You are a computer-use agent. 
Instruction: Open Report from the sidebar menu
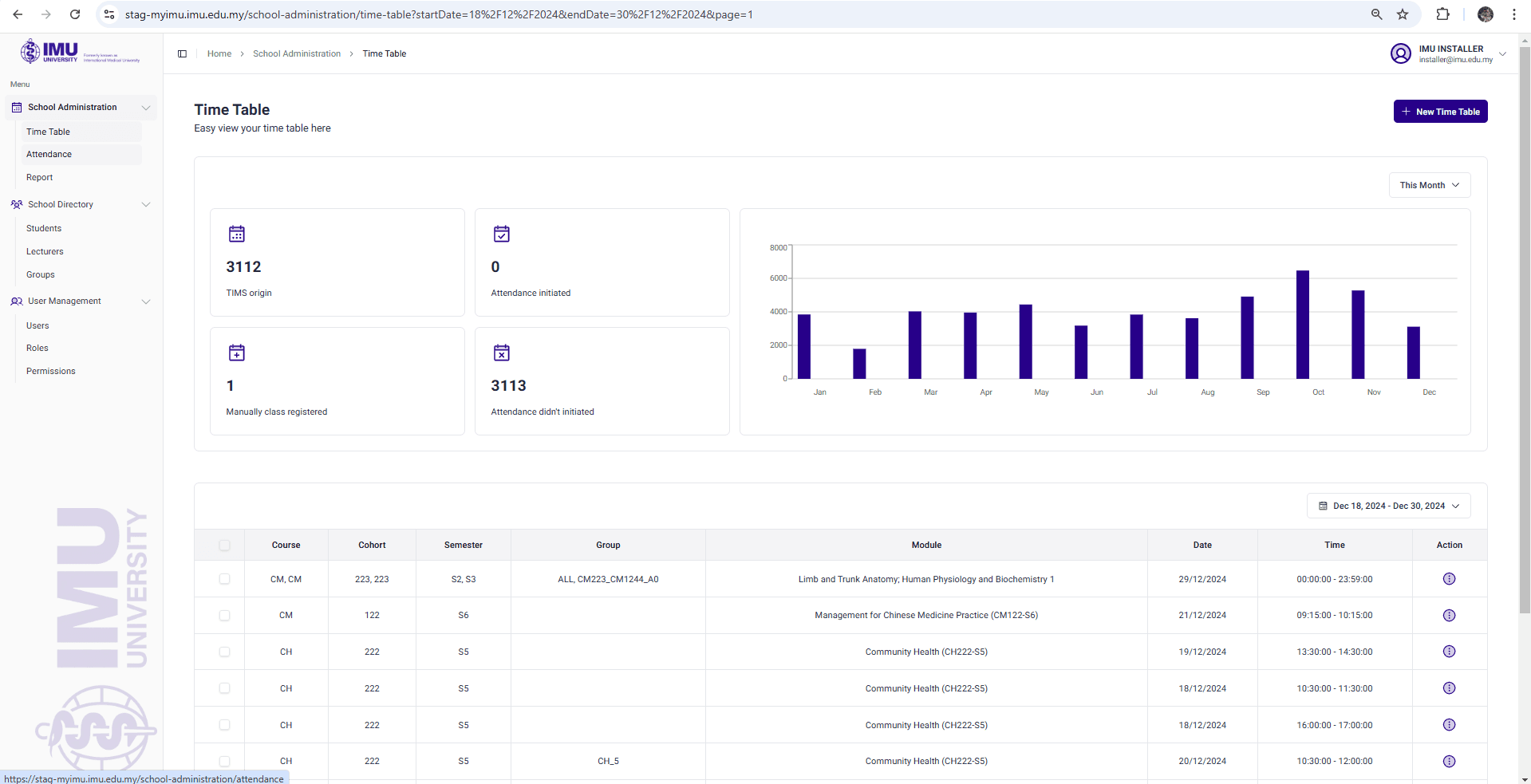coord(39,177)
